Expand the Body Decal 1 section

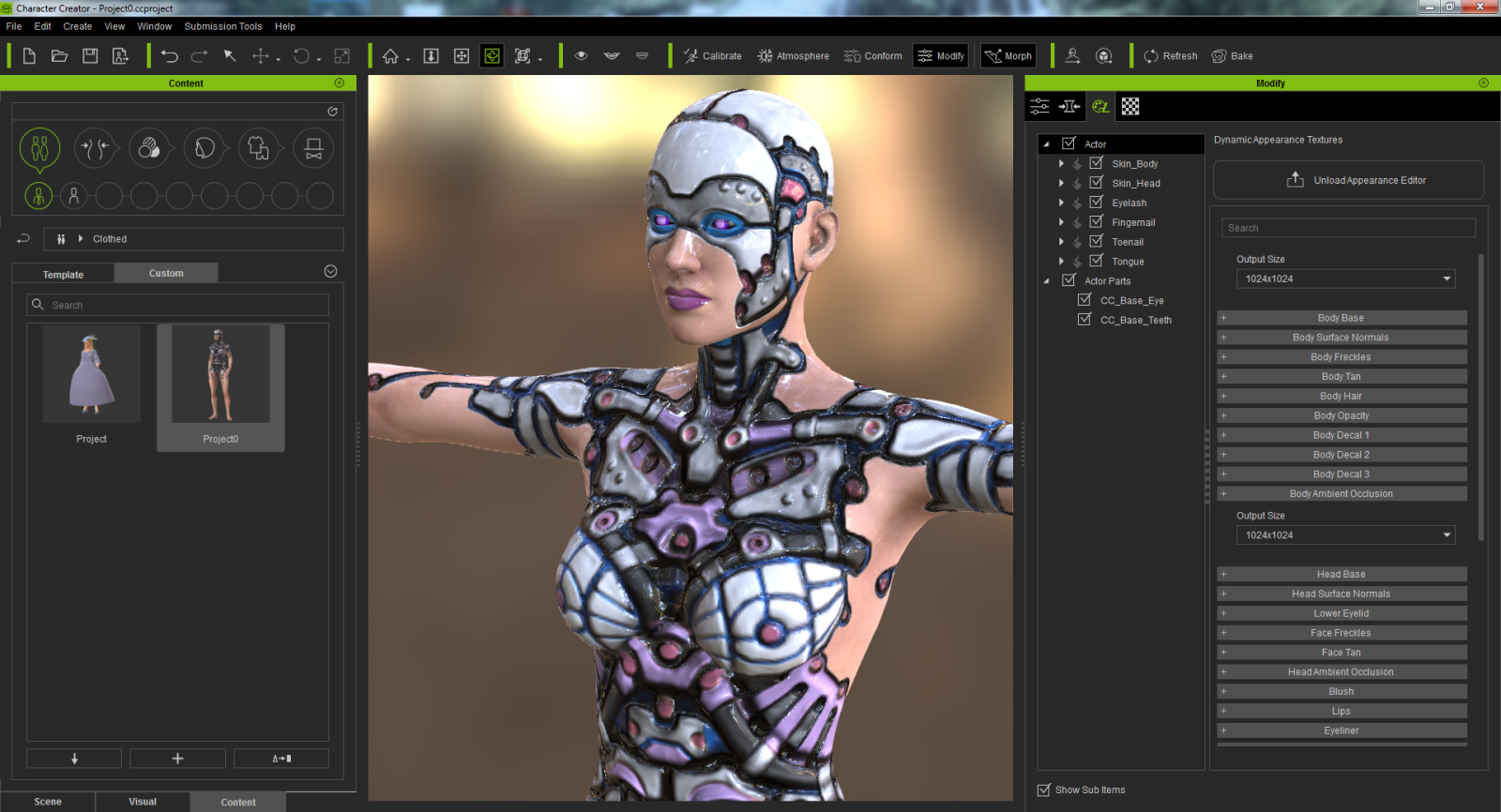coord(1342,435)
